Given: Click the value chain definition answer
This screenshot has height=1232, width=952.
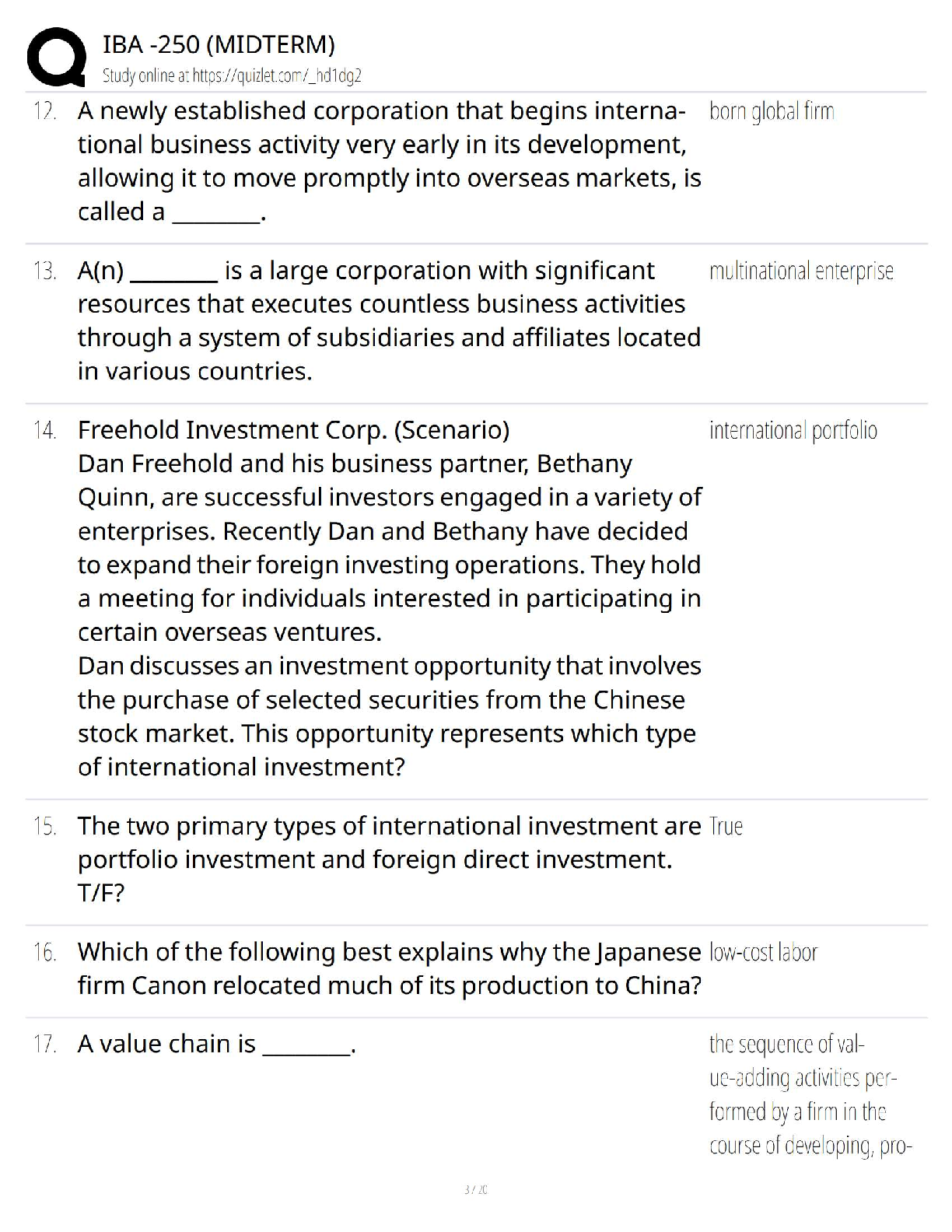Looking at the screenshot, I should 809,1094.
